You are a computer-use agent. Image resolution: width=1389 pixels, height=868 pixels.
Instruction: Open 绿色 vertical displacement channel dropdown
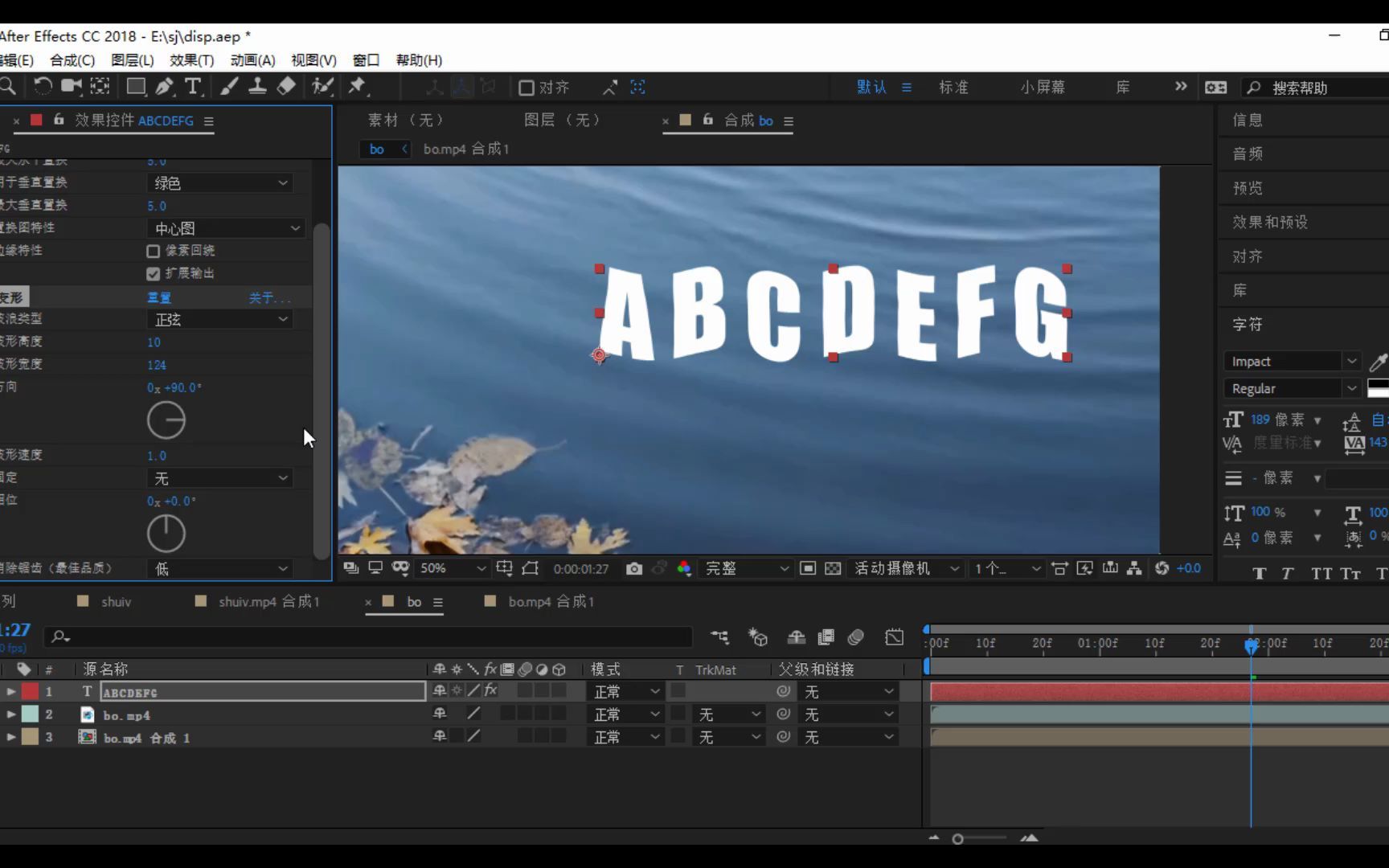coord(219,183)
